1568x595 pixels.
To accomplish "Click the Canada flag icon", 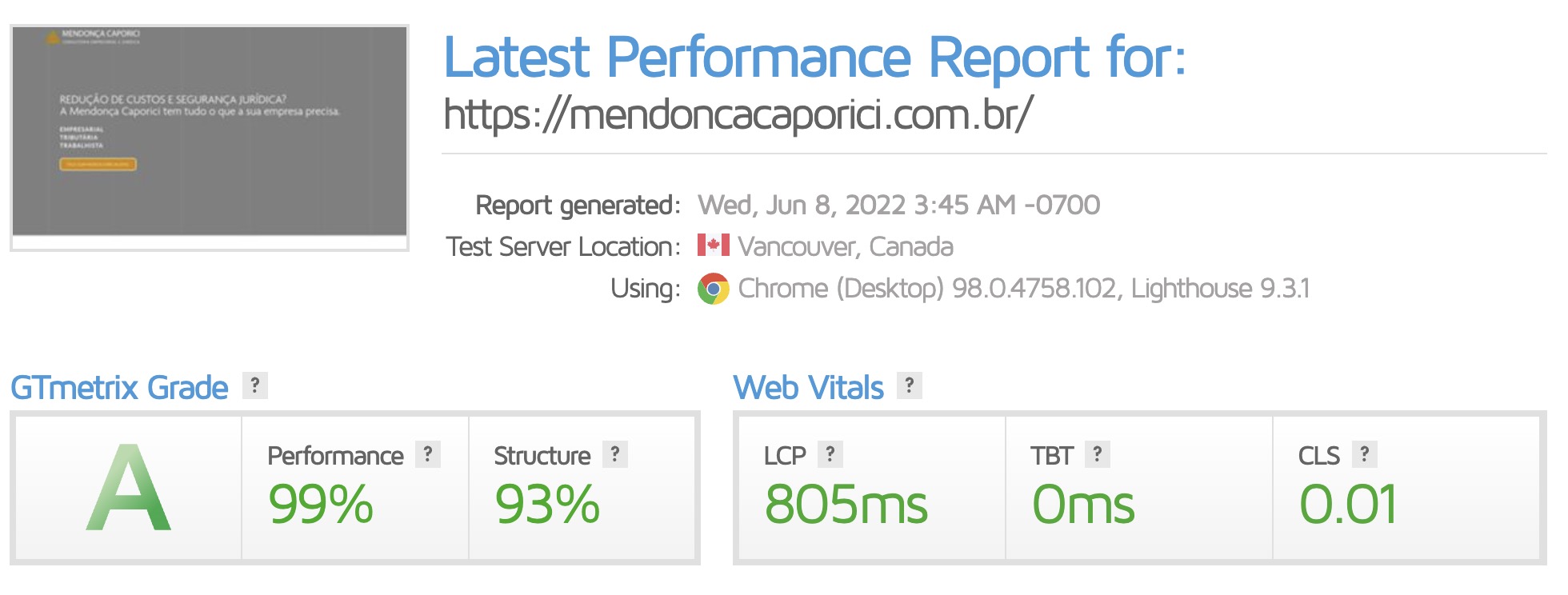I will click(x=713, y=245).
